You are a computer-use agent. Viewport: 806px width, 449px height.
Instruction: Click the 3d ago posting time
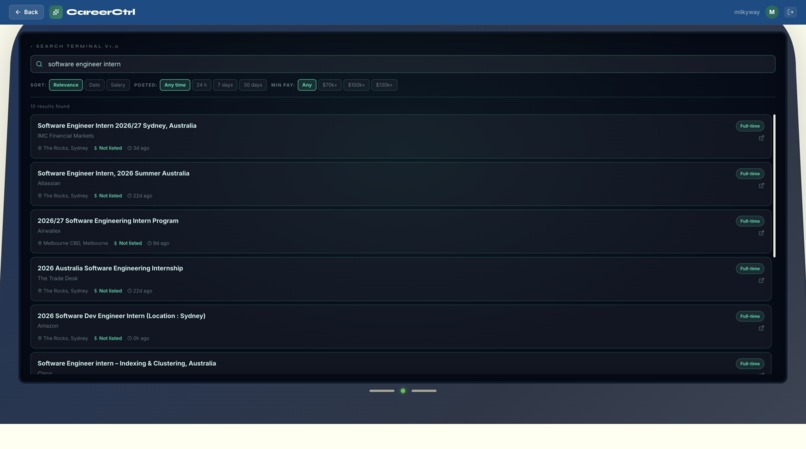pyautogui.click(x=141, y=148)
